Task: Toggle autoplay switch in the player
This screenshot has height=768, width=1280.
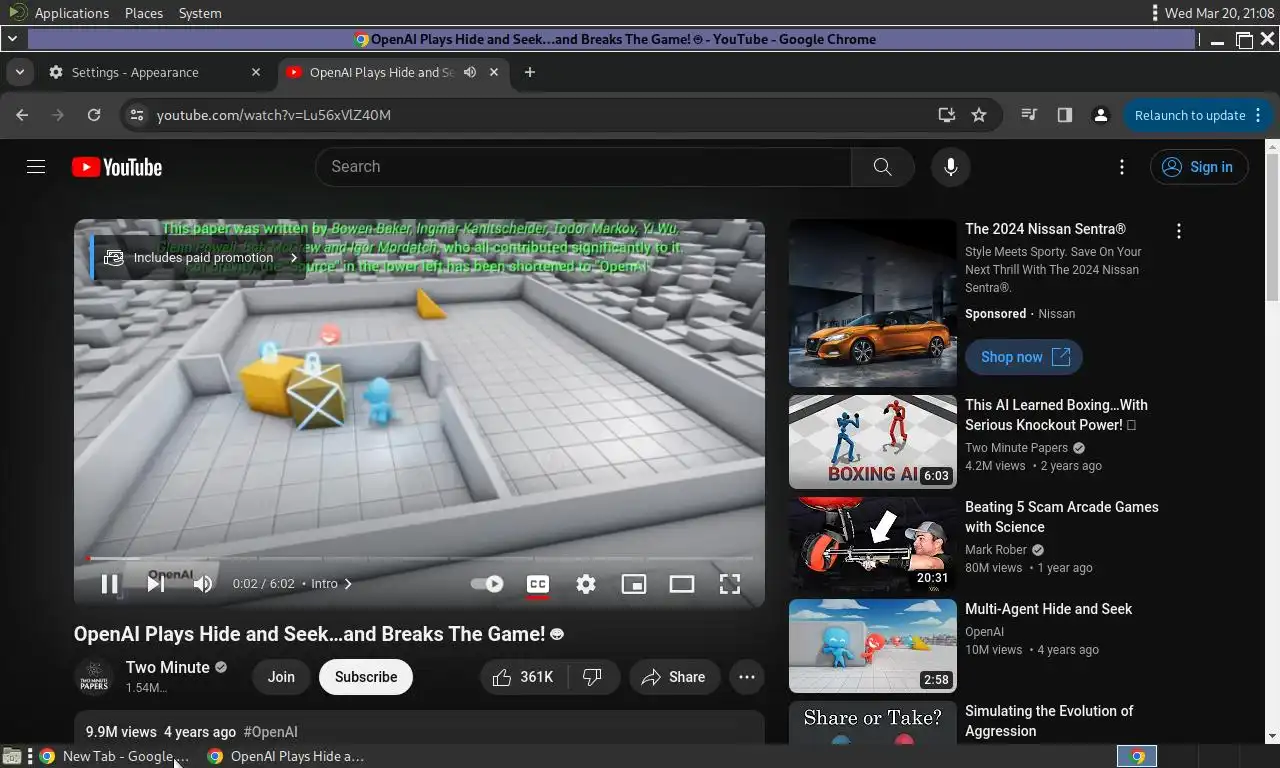Action: (x=487, y=584)
